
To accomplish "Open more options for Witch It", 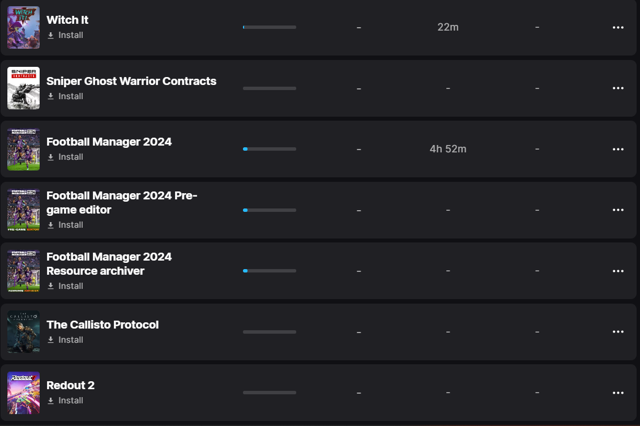I will pyautogui.click(x=618, y=27).
